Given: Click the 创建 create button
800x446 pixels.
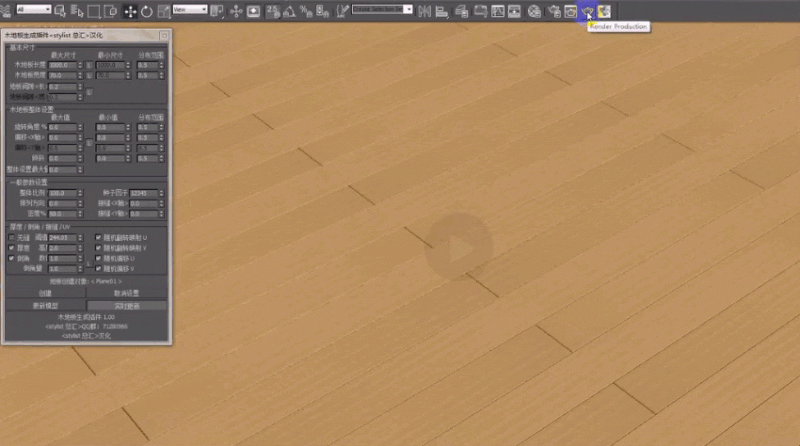Looking at the screenshot, I should (x=45, y=293).
